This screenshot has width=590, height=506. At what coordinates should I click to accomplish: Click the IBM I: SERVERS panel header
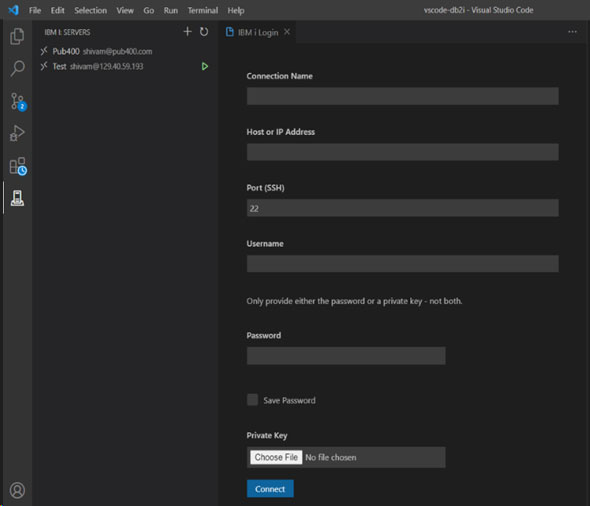[x=67, y=32]
